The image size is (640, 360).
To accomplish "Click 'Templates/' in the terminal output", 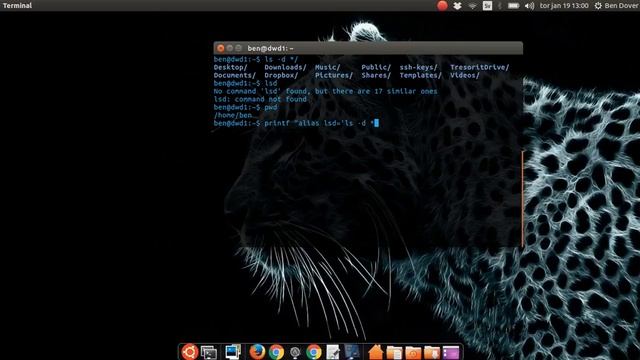I will point(420,76).
